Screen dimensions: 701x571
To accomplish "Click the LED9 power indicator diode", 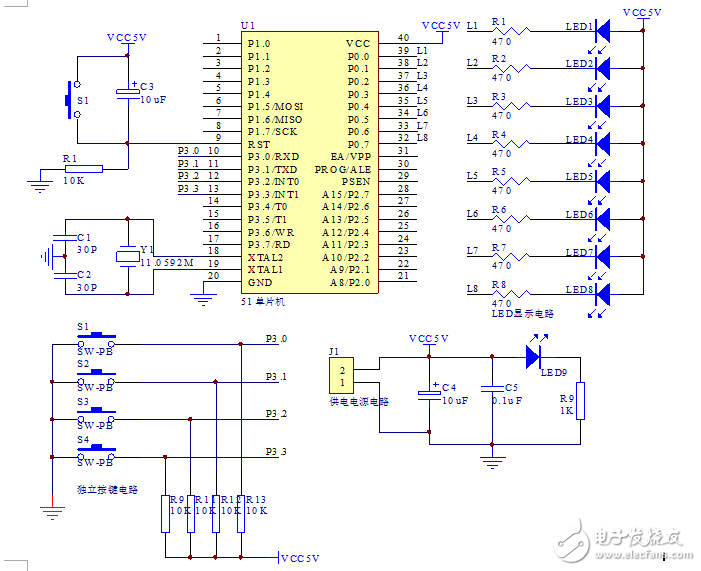I will 534,355.
